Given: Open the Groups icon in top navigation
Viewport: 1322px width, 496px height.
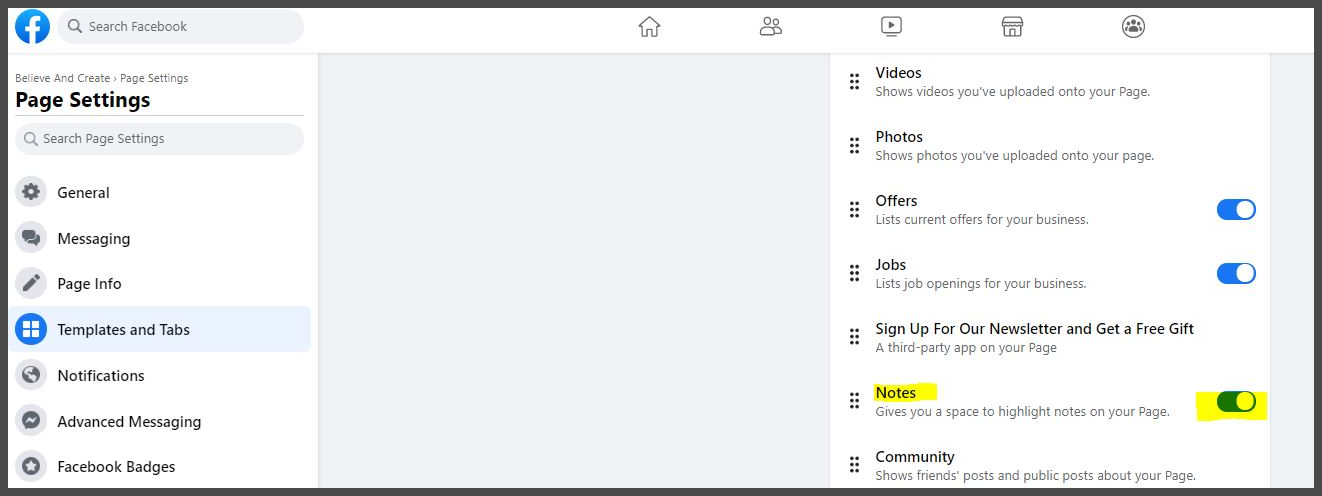Looking at the screenshot, I should pos(1133,27).
